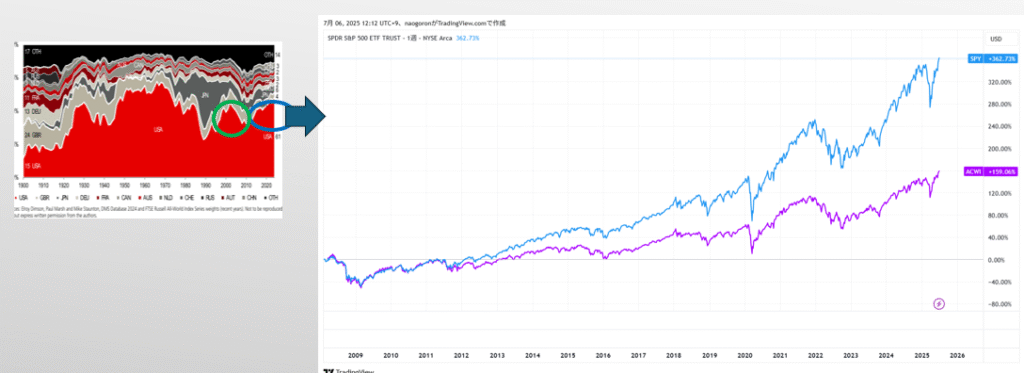Click the purple lightning bolt icon
The width and height of the screenshot is (1024, 373).
click(x=939, y=303)
